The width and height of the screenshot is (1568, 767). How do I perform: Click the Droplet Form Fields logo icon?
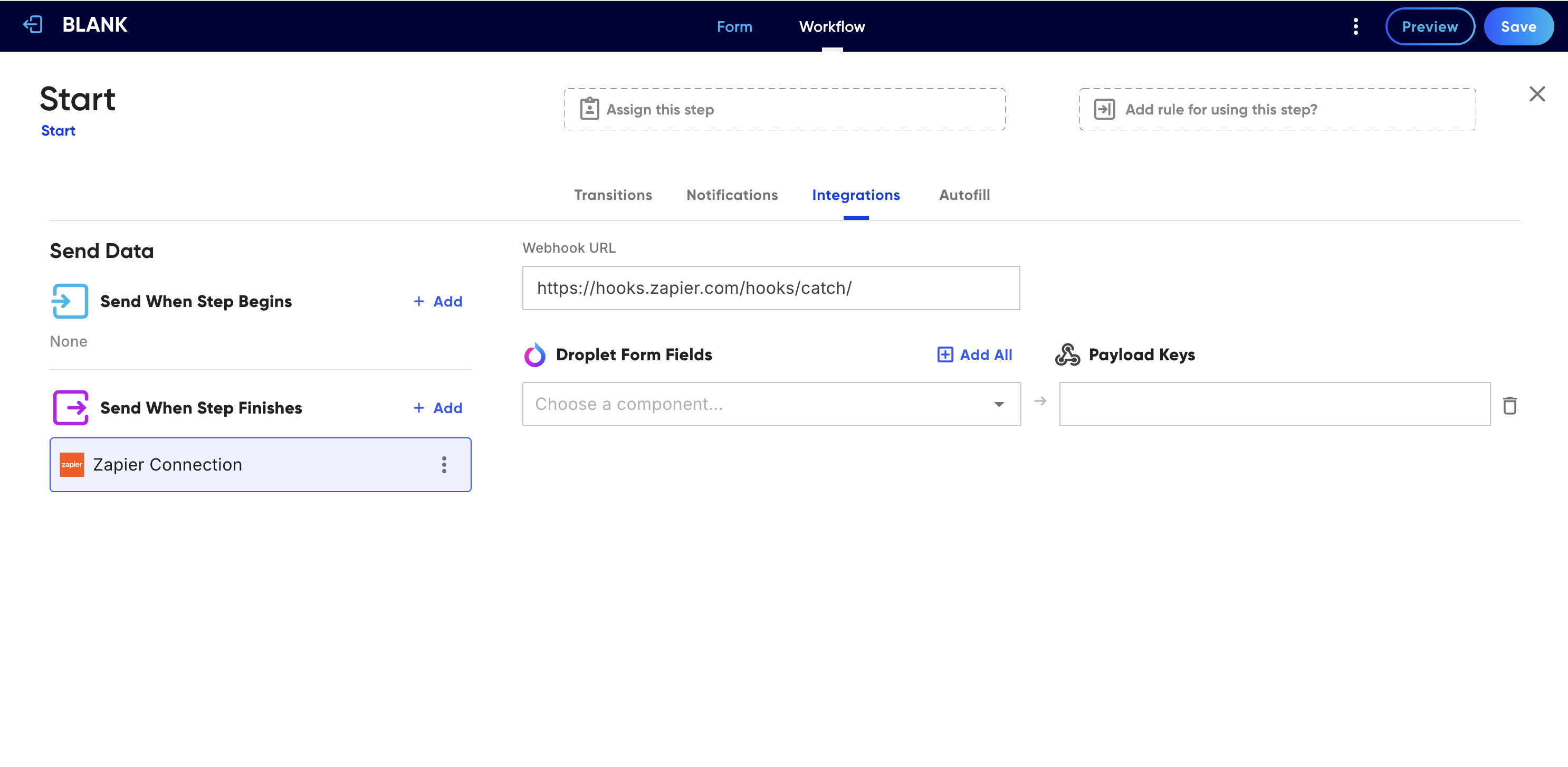[x=535, y=355]
